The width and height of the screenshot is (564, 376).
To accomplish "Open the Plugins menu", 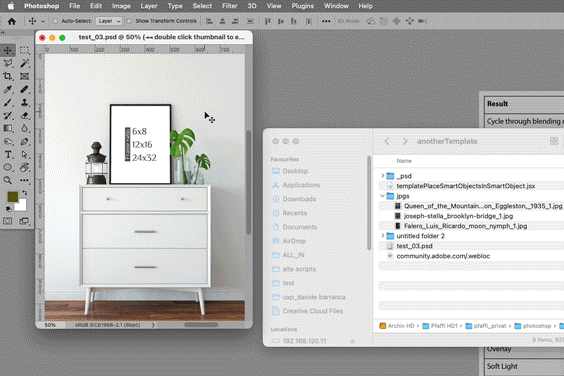I will (x=303, y=6).
